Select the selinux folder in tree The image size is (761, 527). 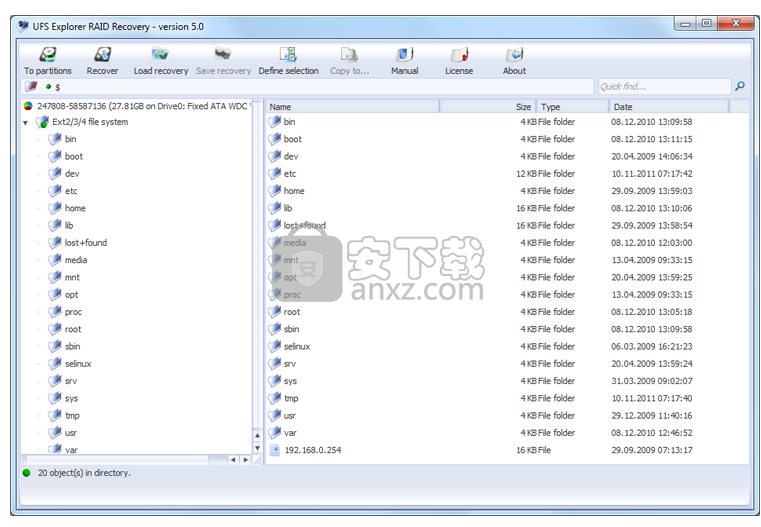[x=78, y=363]
